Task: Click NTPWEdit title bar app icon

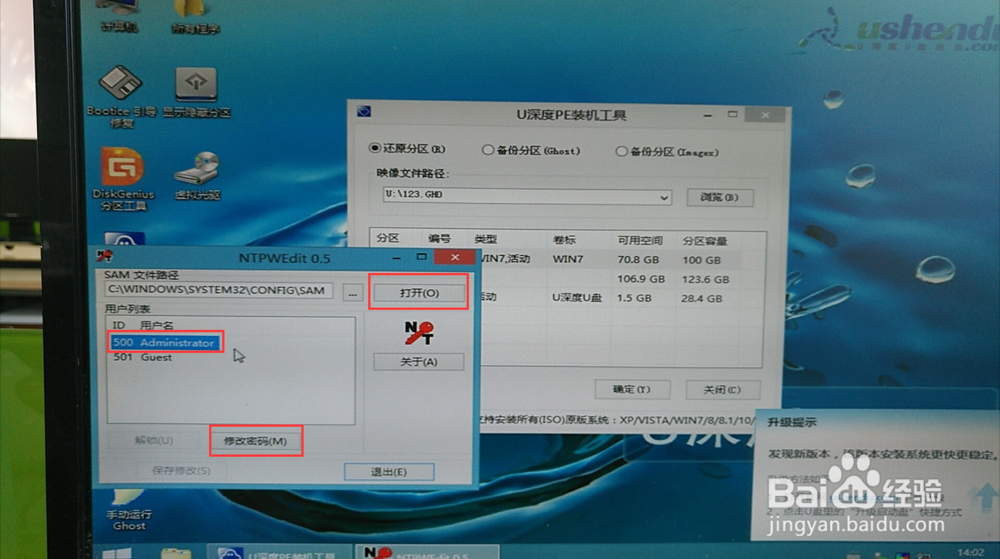Action: [x=105, y=257]
